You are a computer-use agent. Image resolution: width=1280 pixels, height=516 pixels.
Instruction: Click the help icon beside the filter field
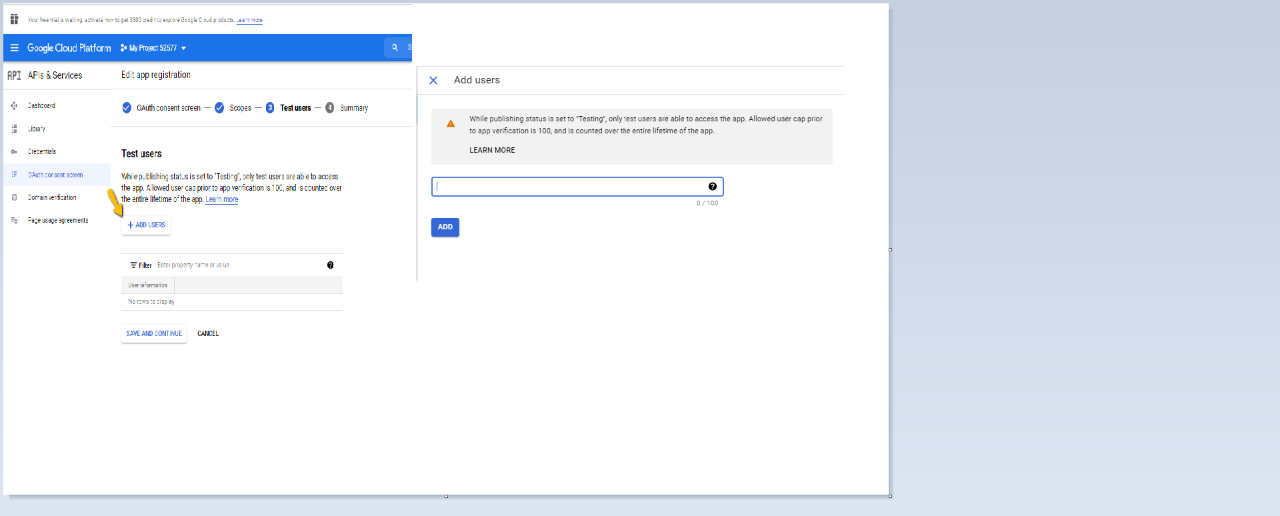click(x=330, y=265)
